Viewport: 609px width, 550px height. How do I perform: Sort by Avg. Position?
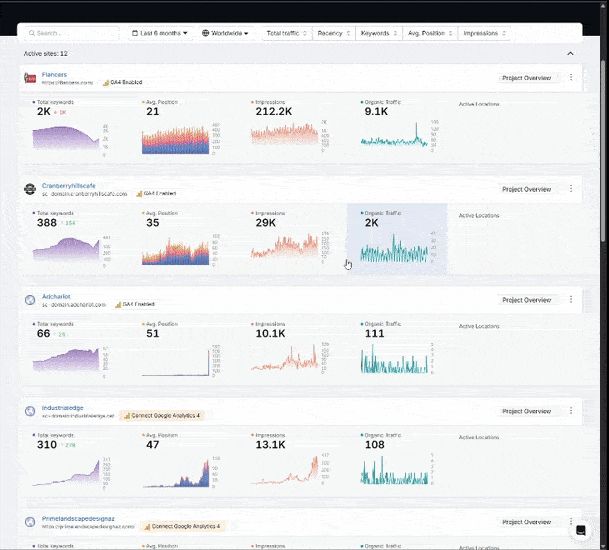click(430, 33)
